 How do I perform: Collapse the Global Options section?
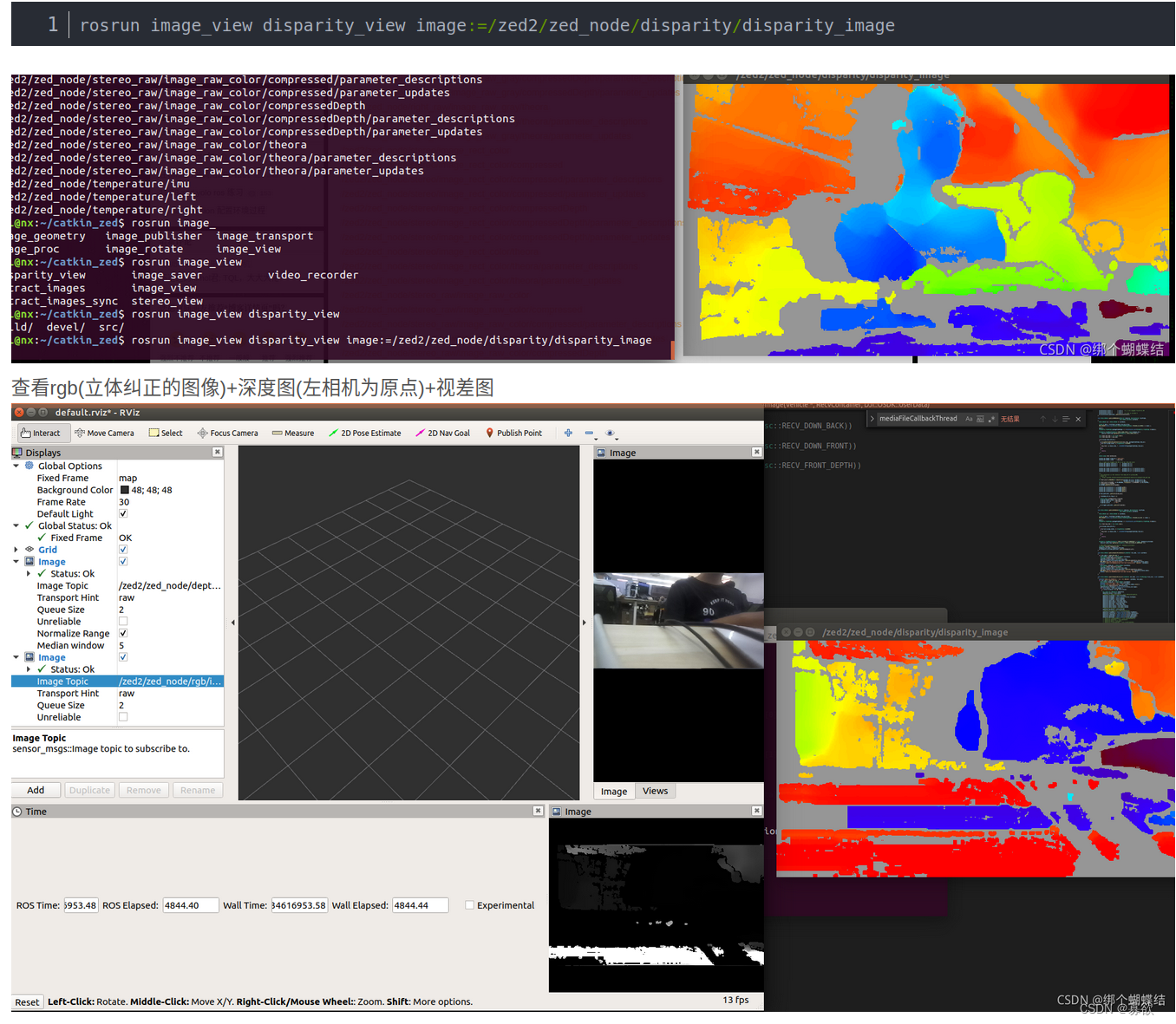tap(15, 466)
